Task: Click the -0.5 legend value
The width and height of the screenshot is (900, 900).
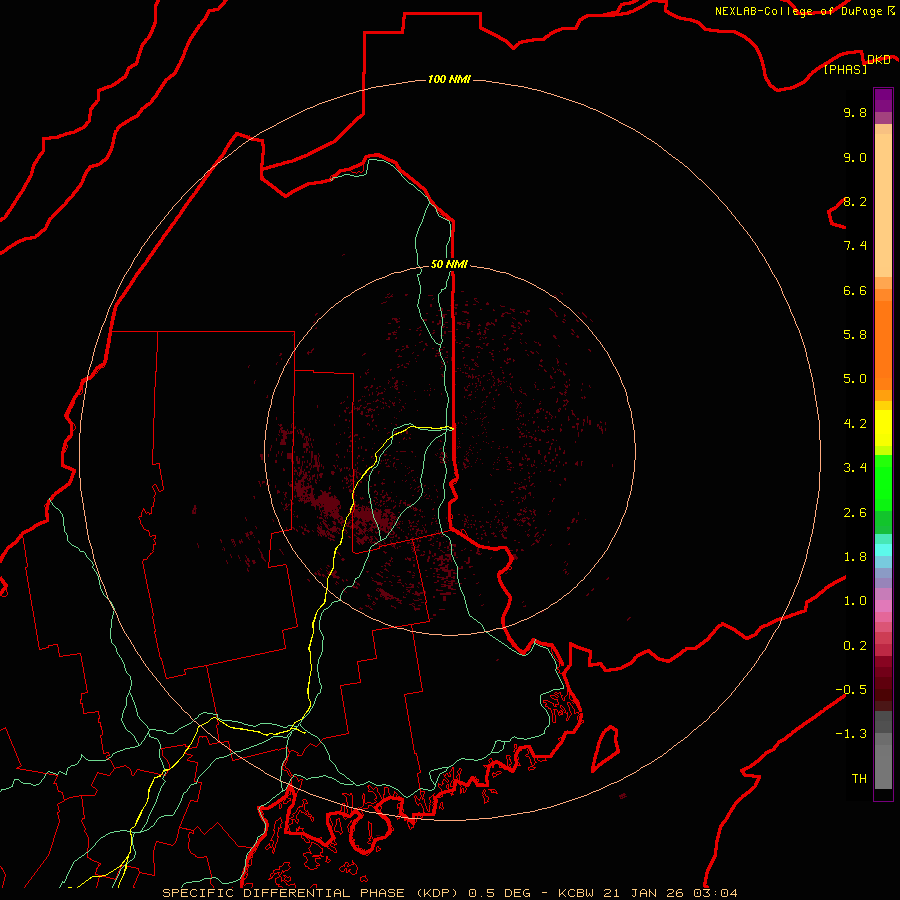Action: [851, 689]
